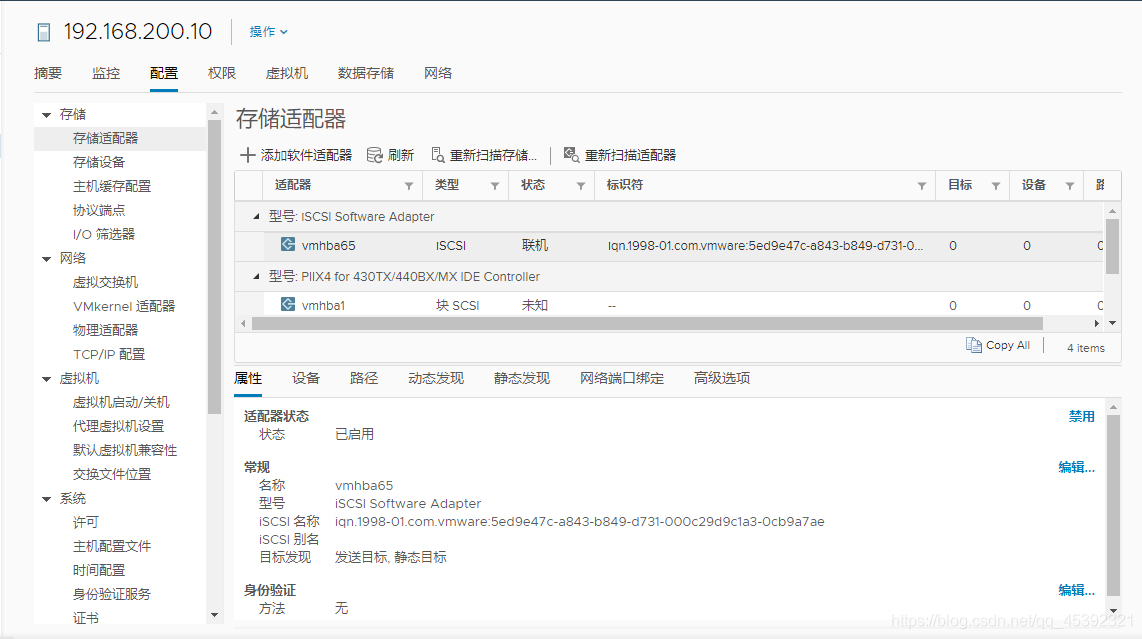
Task: Go to the 数据存储 tab
Action: [x=366, y=73]
